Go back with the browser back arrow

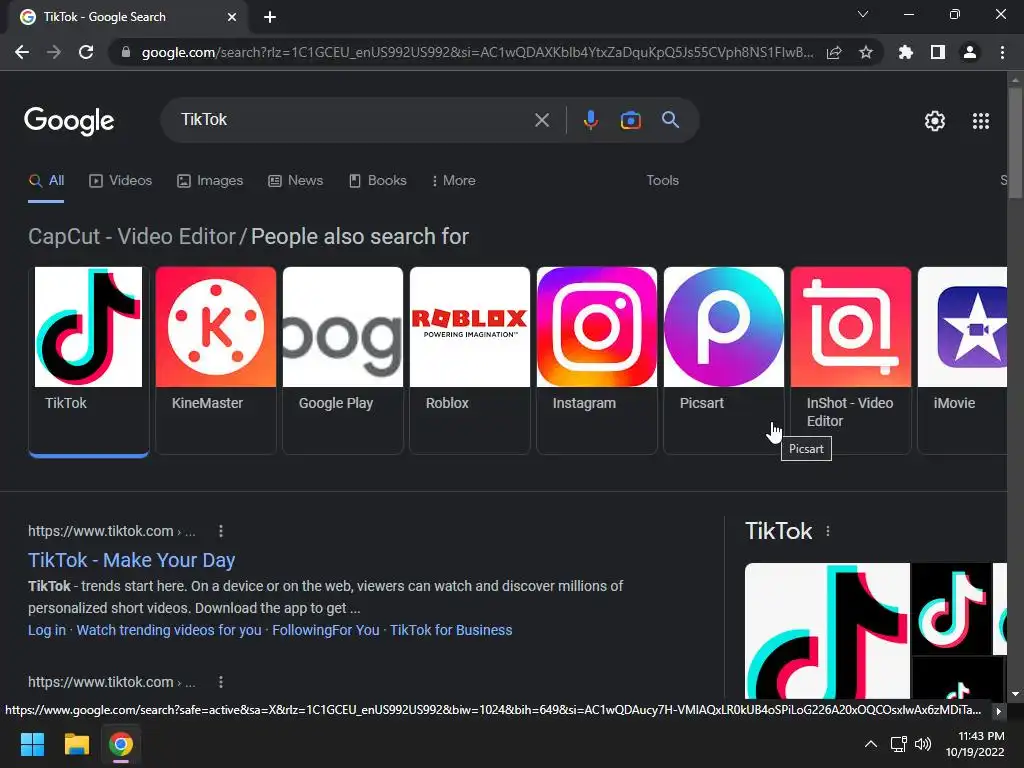(x=22, y=52)
